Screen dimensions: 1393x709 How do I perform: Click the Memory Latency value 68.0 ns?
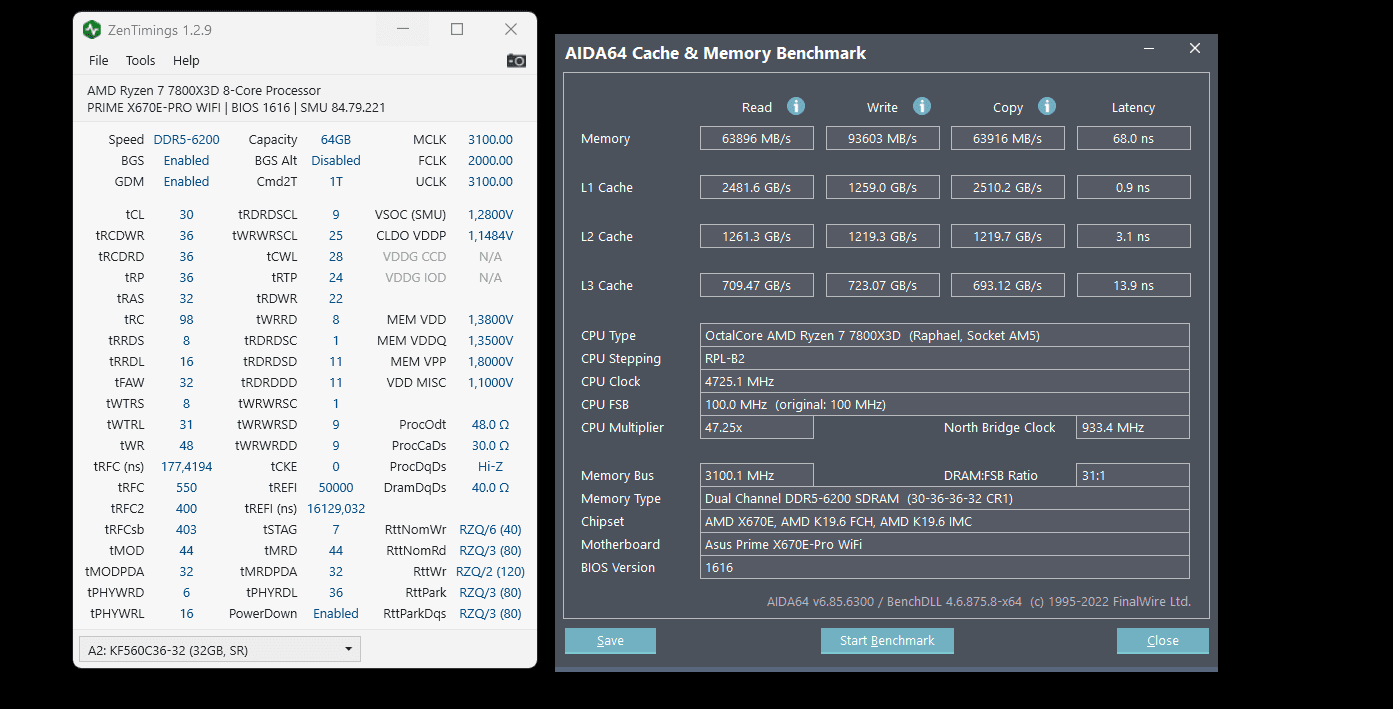1134,138
